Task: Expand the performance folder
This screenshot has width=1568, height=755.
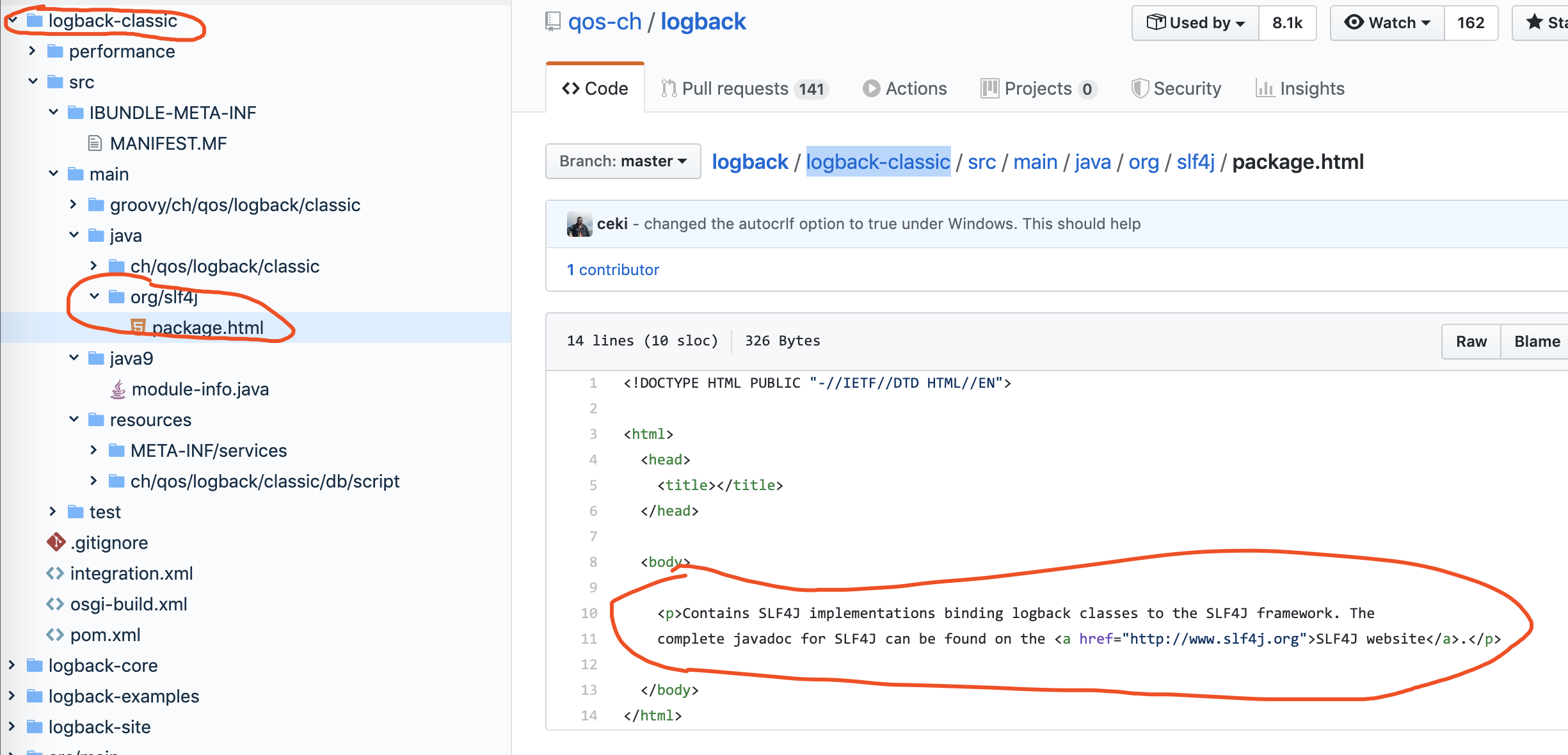Action: click(x=31, y=51)
